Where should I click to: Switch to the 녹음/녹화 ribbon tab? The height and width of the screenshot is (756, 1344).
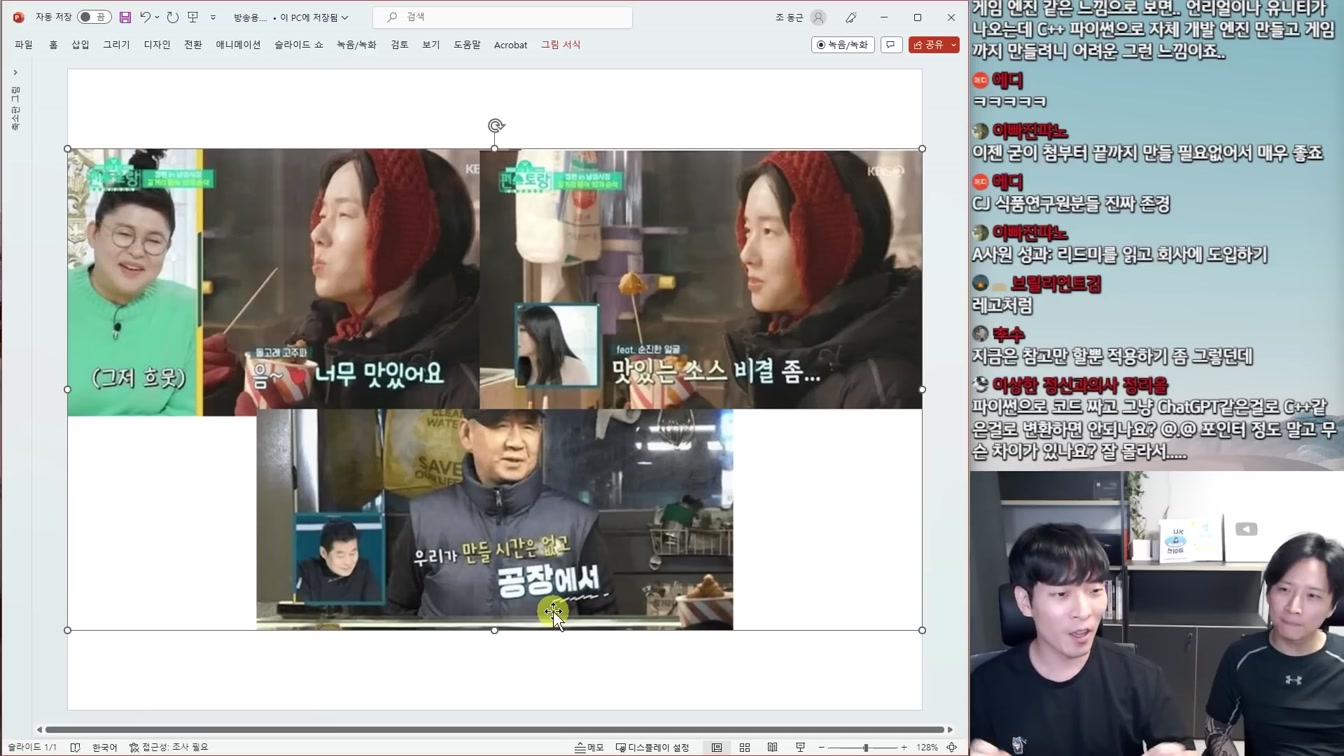point(356,45)
